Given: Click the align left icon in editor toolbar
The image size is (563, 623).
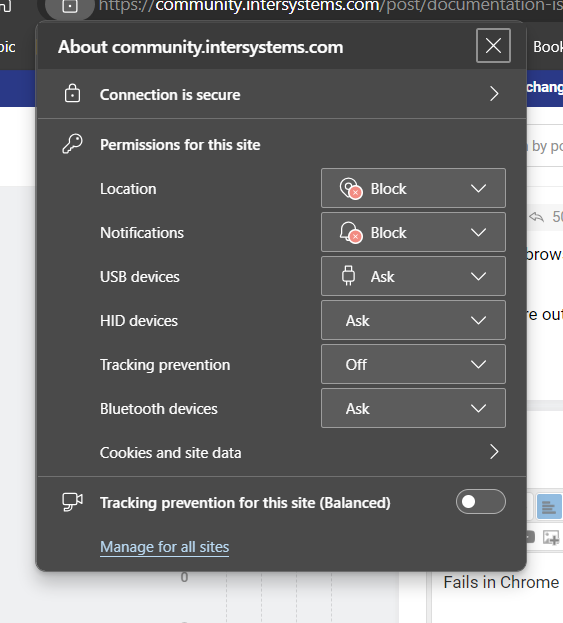Looking at the screenshot, I should (549, 507).
